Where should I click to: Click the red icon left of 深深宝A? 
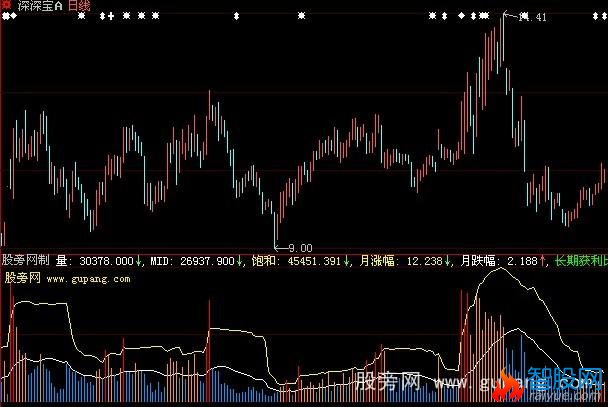tap(7, 5)
